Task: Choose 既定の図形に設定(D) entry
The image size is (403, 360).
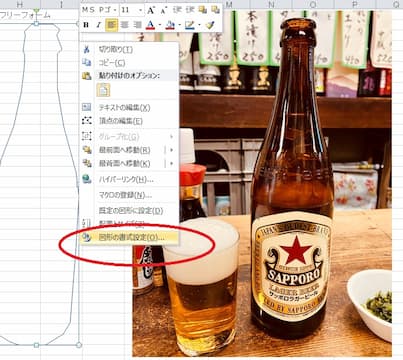Action: point(131,211)
